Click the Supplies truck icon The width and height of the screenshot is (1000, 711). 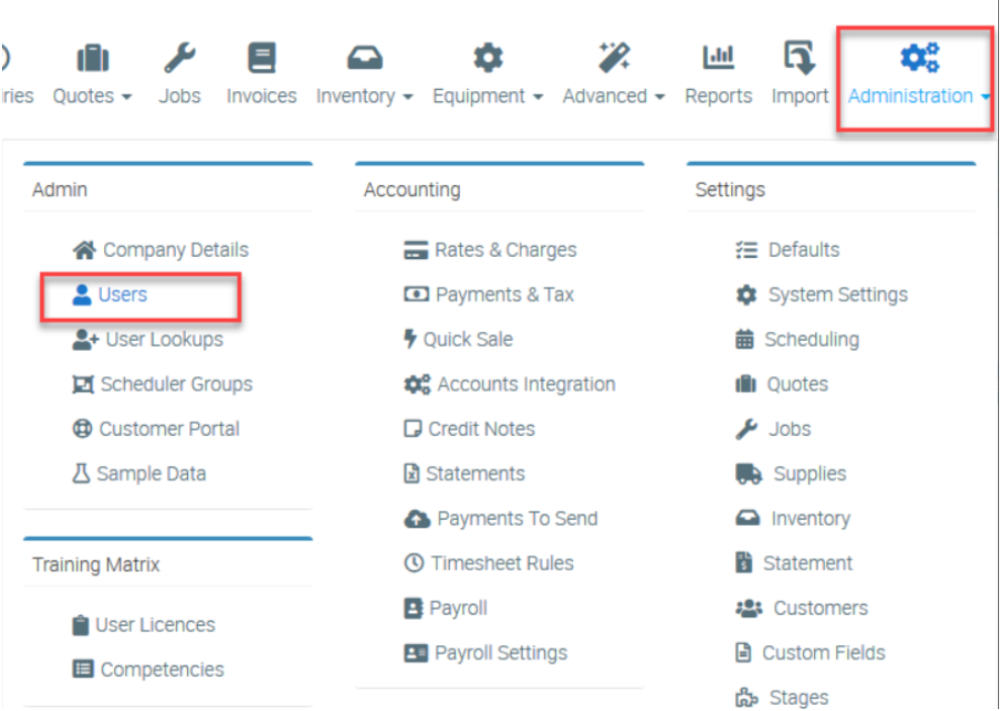tap(748, 474)
